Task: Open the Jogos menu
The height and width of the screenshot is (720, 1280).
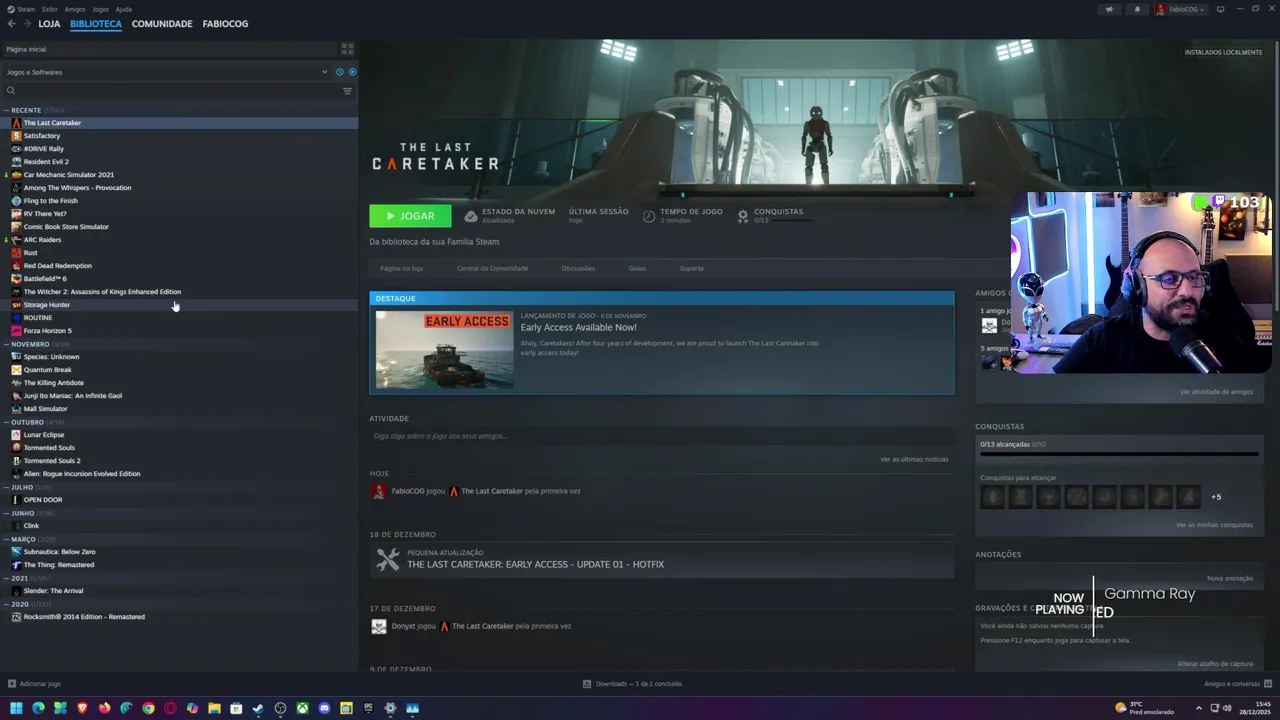Action: tap(101, 9)
